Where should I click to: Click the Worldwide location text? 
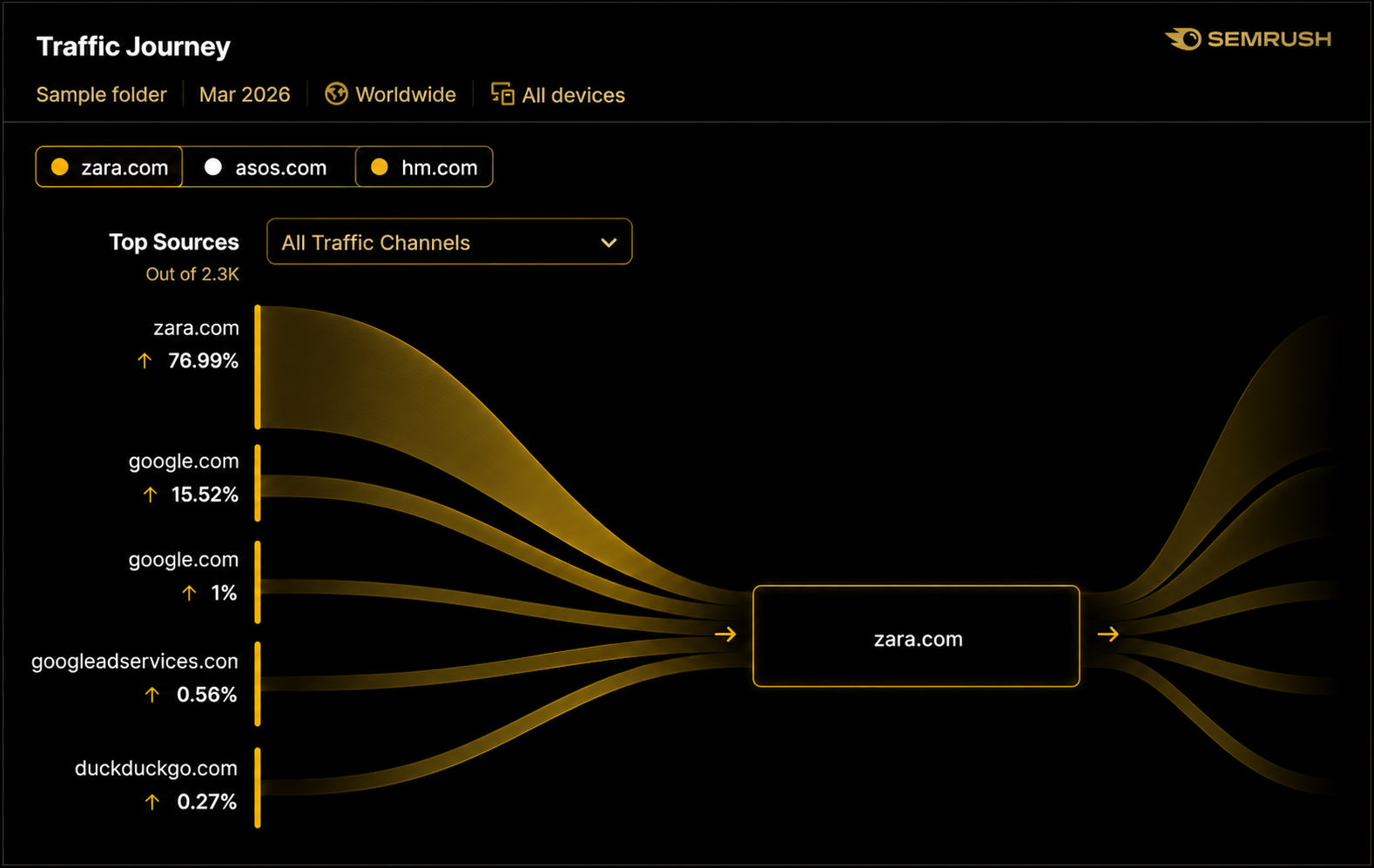(x=406, y=94)
